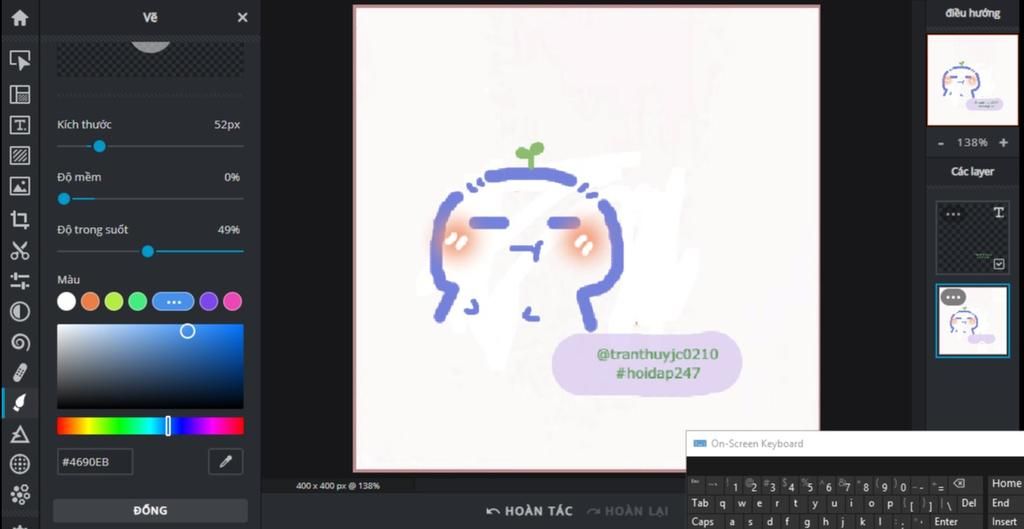Select the Heal bandage tool
Viewport: 1024px width, 529px height.
pyautogui.click(x=20, y=373)
